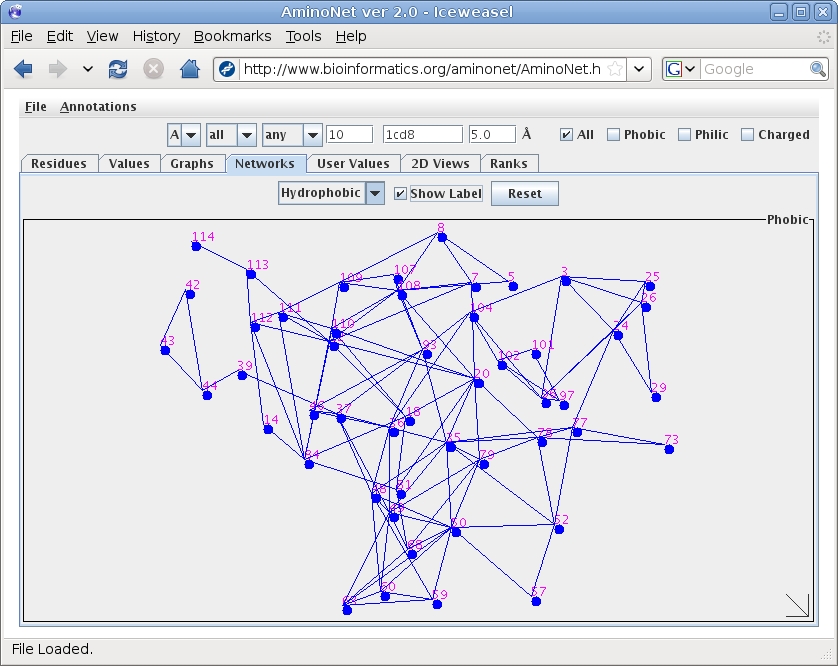Click the Stop loading icon
The height and width of the screenshot is (666, 838).
[153, 69]
